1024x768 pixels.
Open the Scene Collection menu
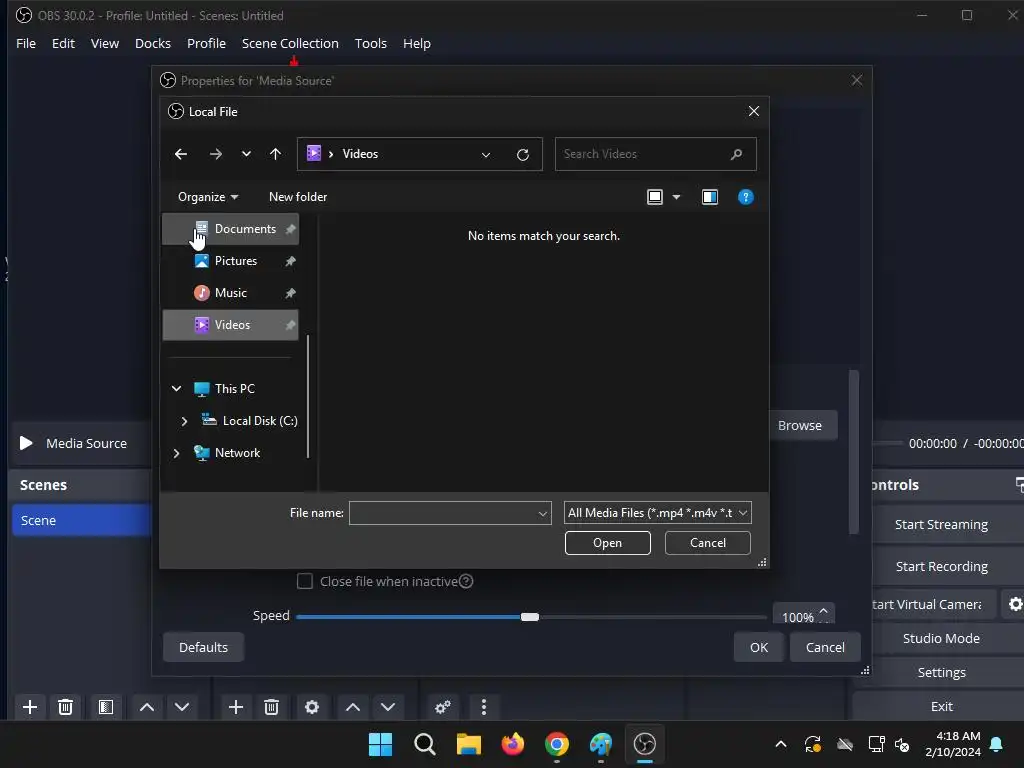point(290,43)
